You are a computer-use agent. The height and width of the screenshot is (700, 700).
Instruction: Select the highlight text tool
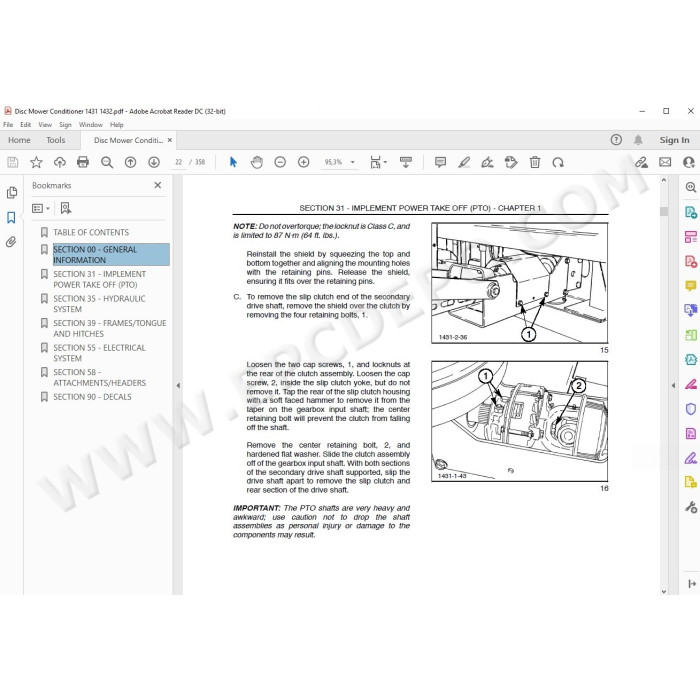[464, 162]
